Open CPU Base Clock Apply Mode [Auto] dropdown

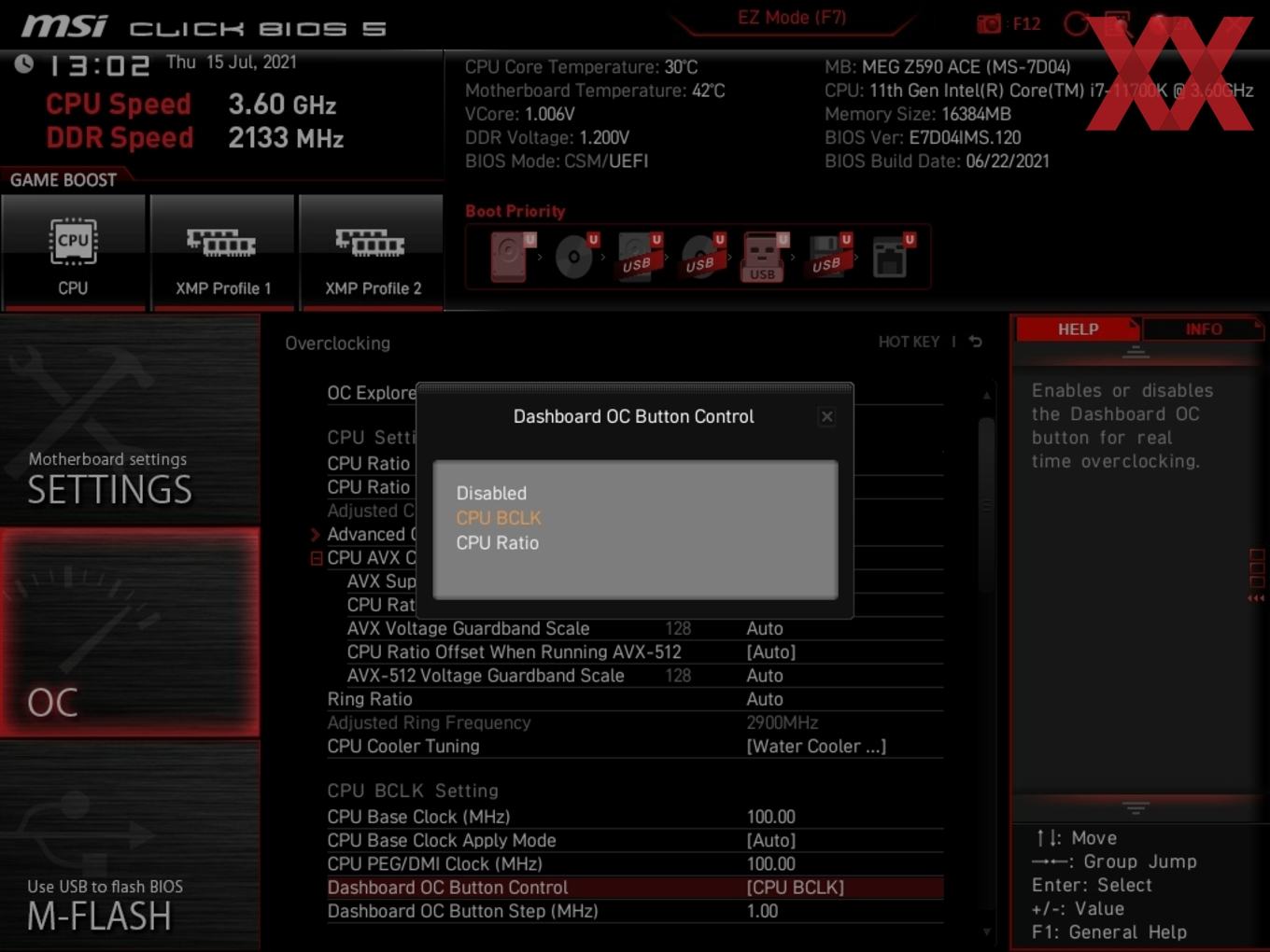click(770, 840)
